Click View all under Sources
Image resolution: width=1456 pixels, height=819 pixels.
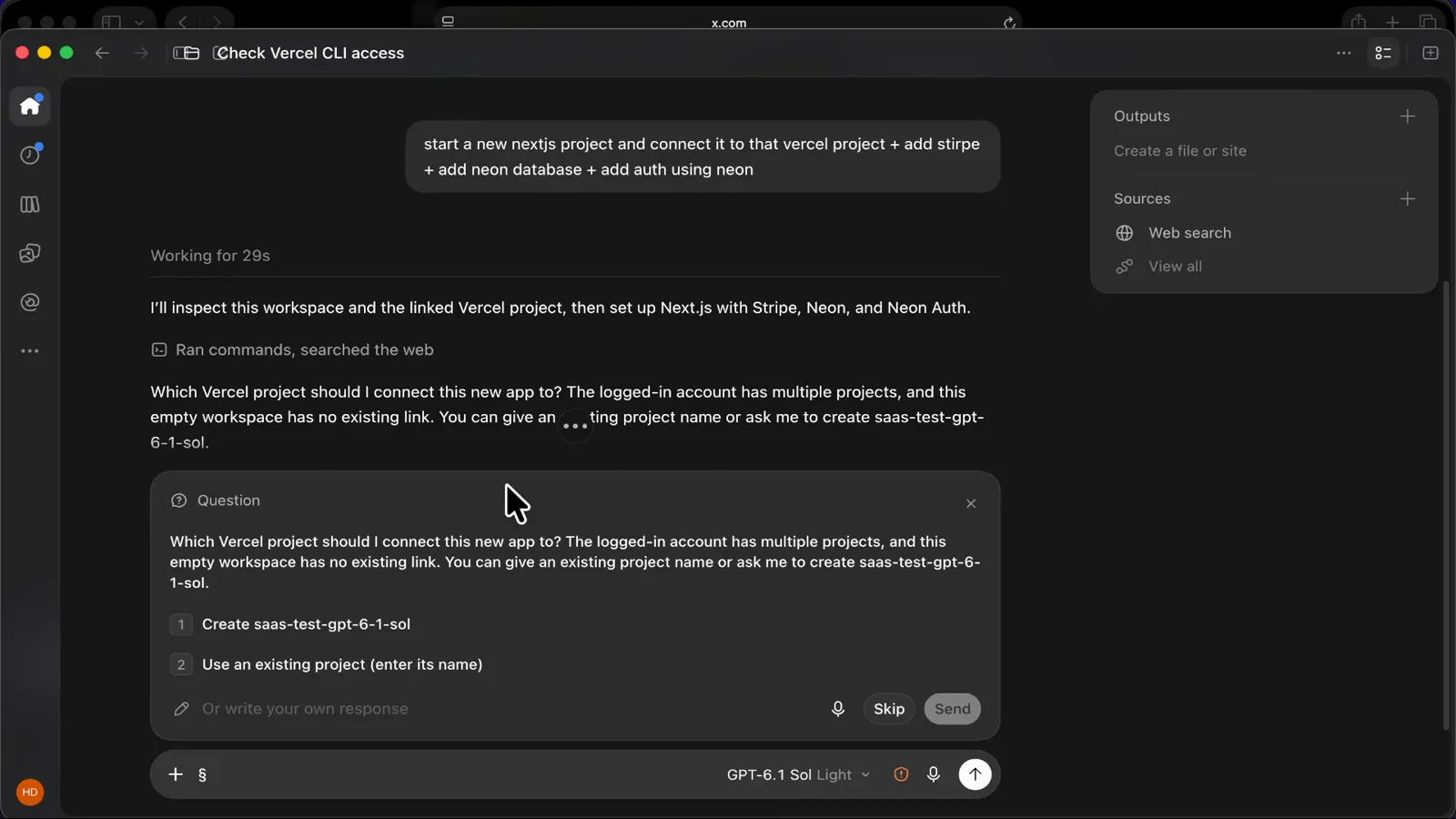1158,267
